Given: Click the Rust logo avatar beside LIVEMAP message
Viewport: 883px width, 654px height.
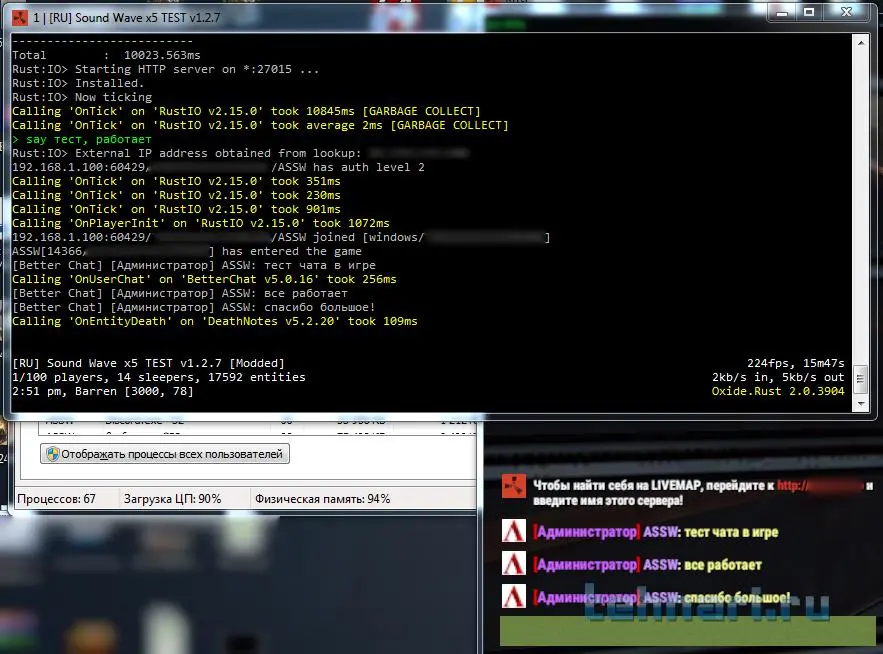Looking at the screenshot, I should click(514, 486).
